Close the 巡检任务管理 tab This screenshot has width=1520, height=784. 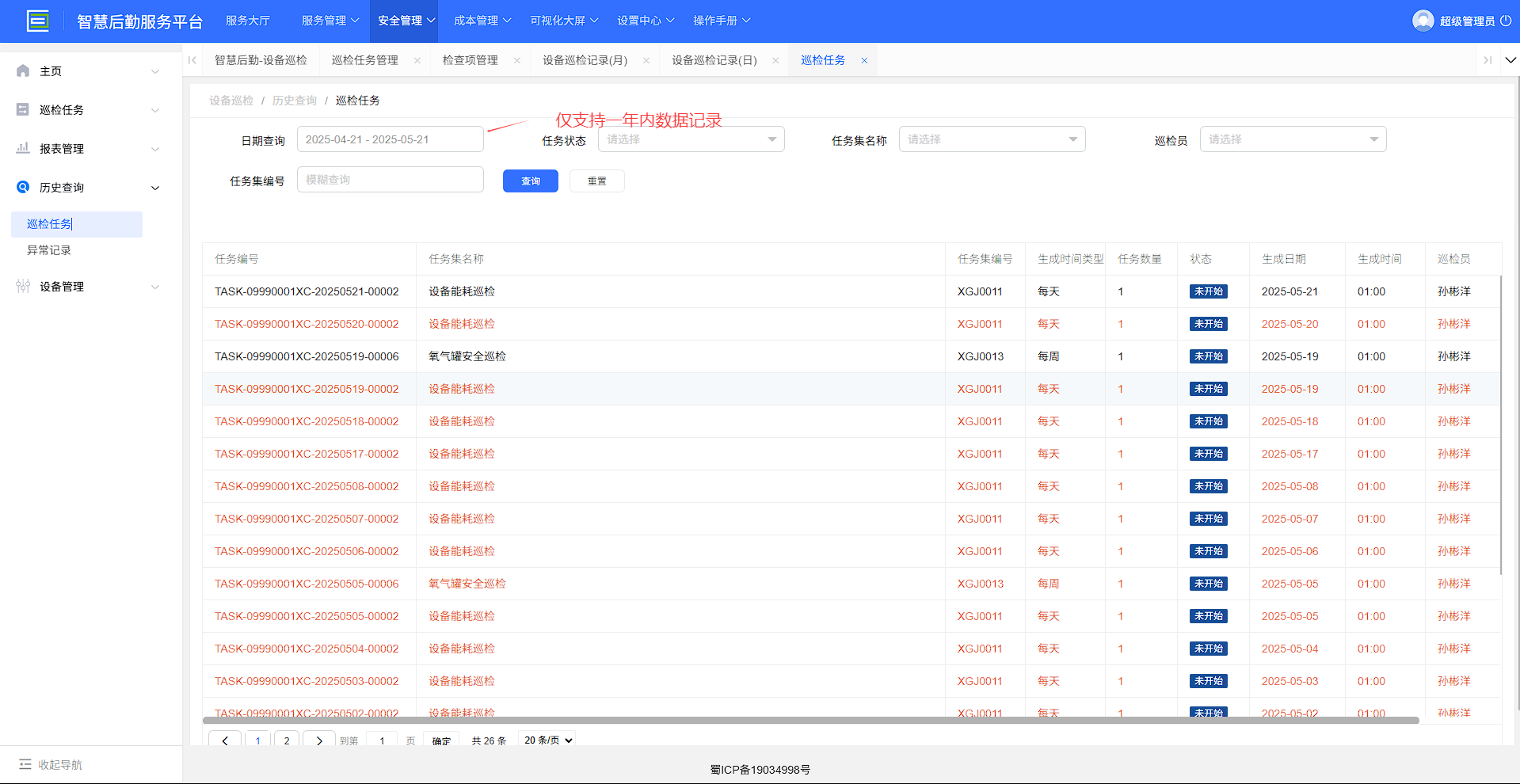click(x=417, y=60)
